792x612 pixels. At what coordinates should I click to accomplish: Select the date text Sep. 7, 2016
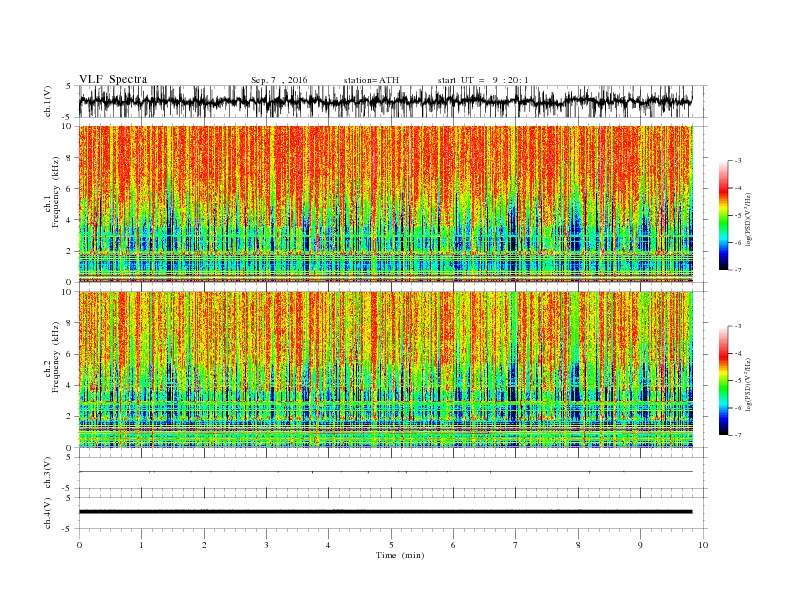click(279, 80)
